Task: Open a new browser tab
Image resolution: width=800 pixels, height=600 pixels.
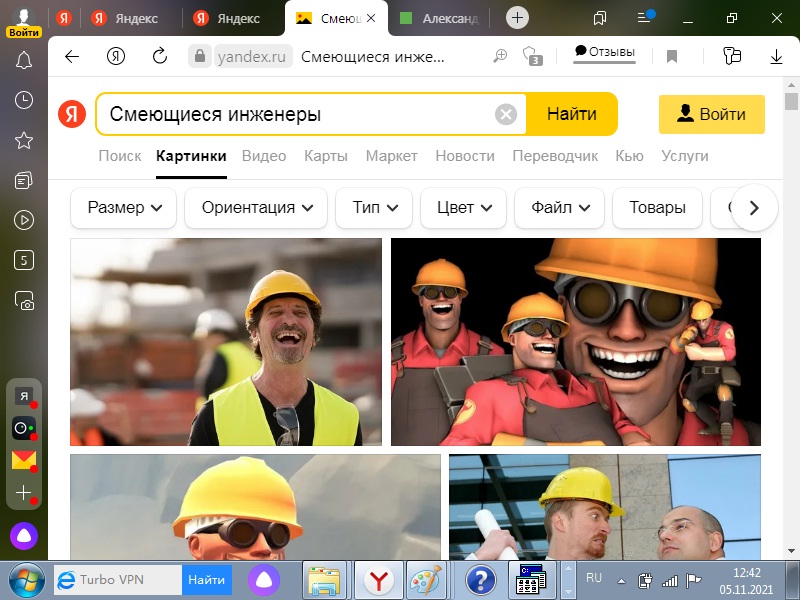Action: pos(517,18)
